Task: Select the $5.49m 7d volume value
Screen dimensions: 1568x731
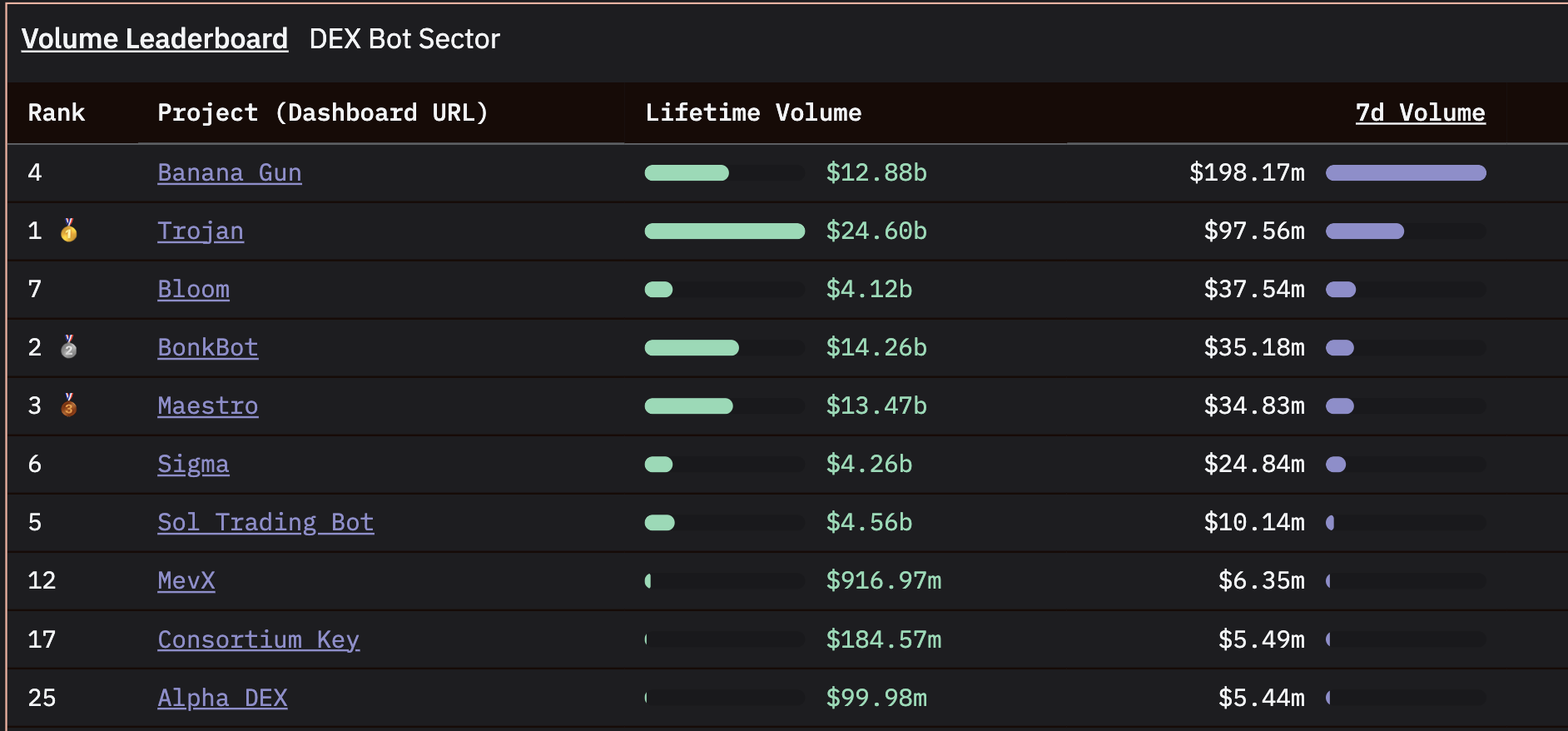Action: coord(1262,639)
